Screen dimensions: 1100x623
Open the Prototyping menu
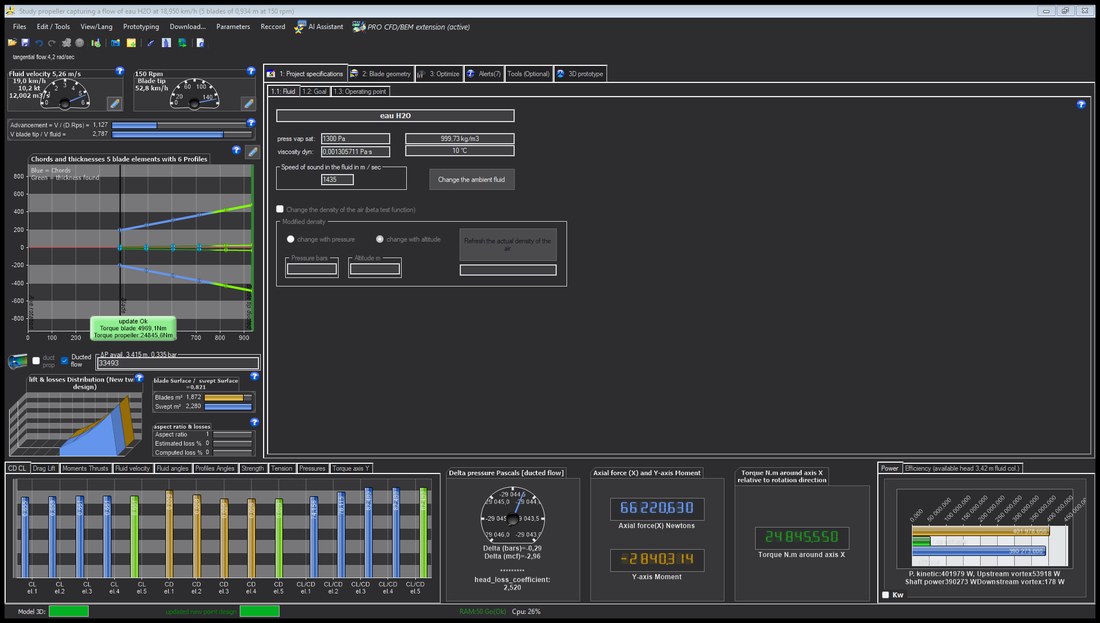pos(141,27)
